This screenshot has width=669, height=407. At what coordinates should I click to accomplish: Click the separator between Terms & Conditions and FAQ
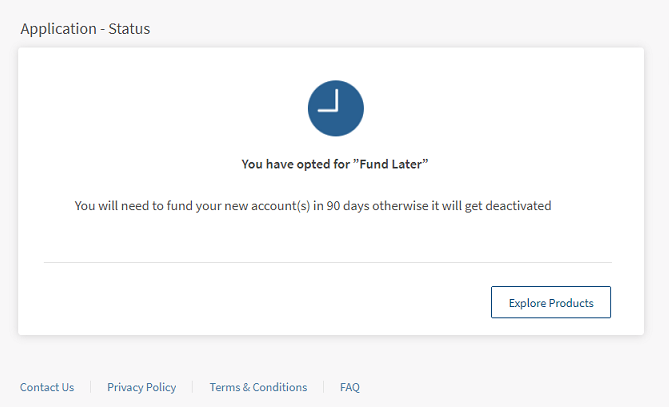tap(324, 387)
